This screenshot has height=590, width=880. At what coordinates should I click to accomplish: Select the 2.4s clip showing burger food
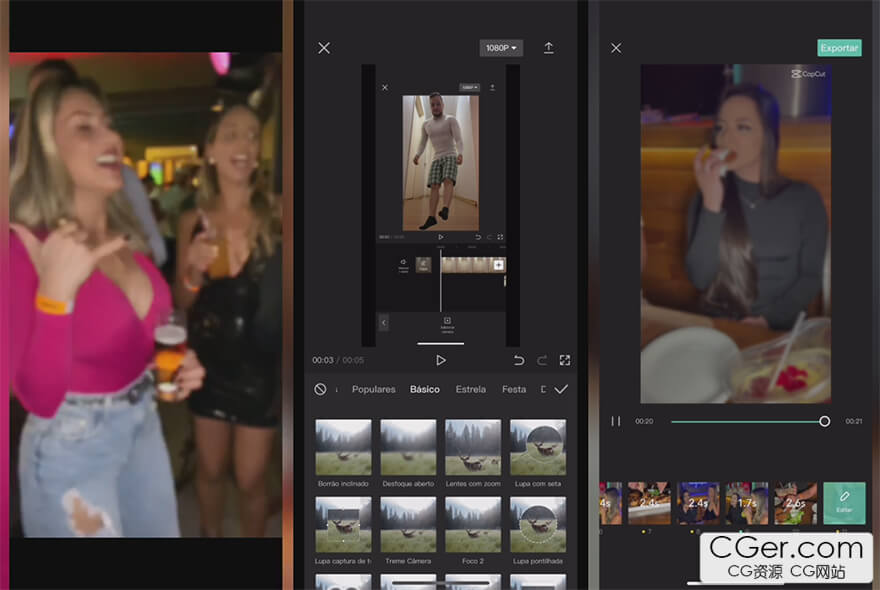tap(649, 503)
